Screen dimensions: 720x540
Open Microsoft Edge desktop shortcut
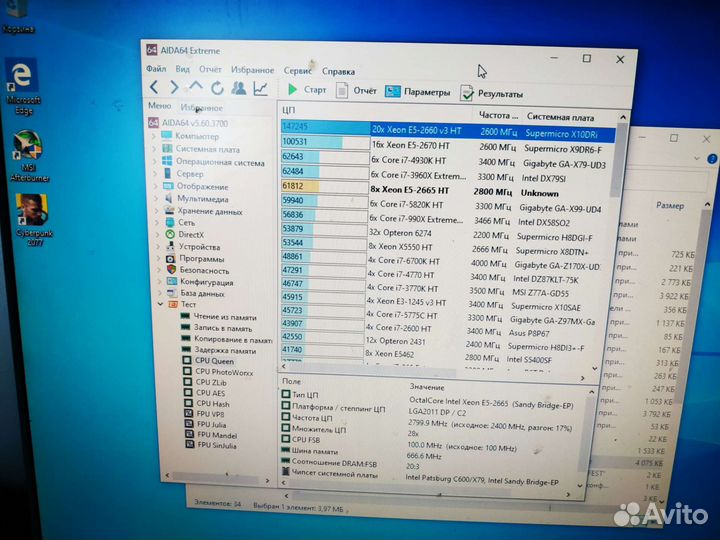point(22,86)
